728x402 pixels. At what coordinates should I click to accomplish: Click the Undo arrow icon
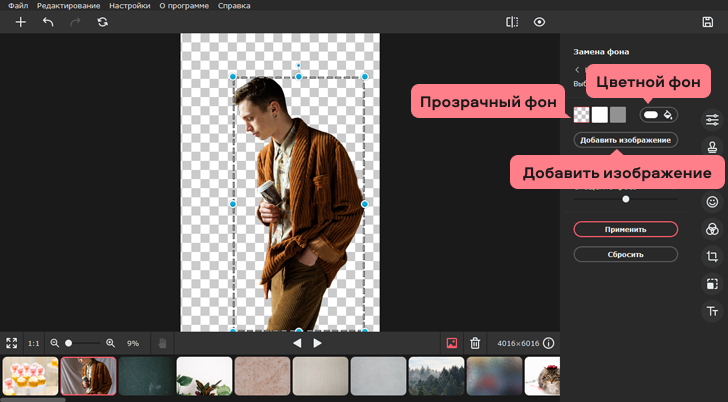click(48, 21)
